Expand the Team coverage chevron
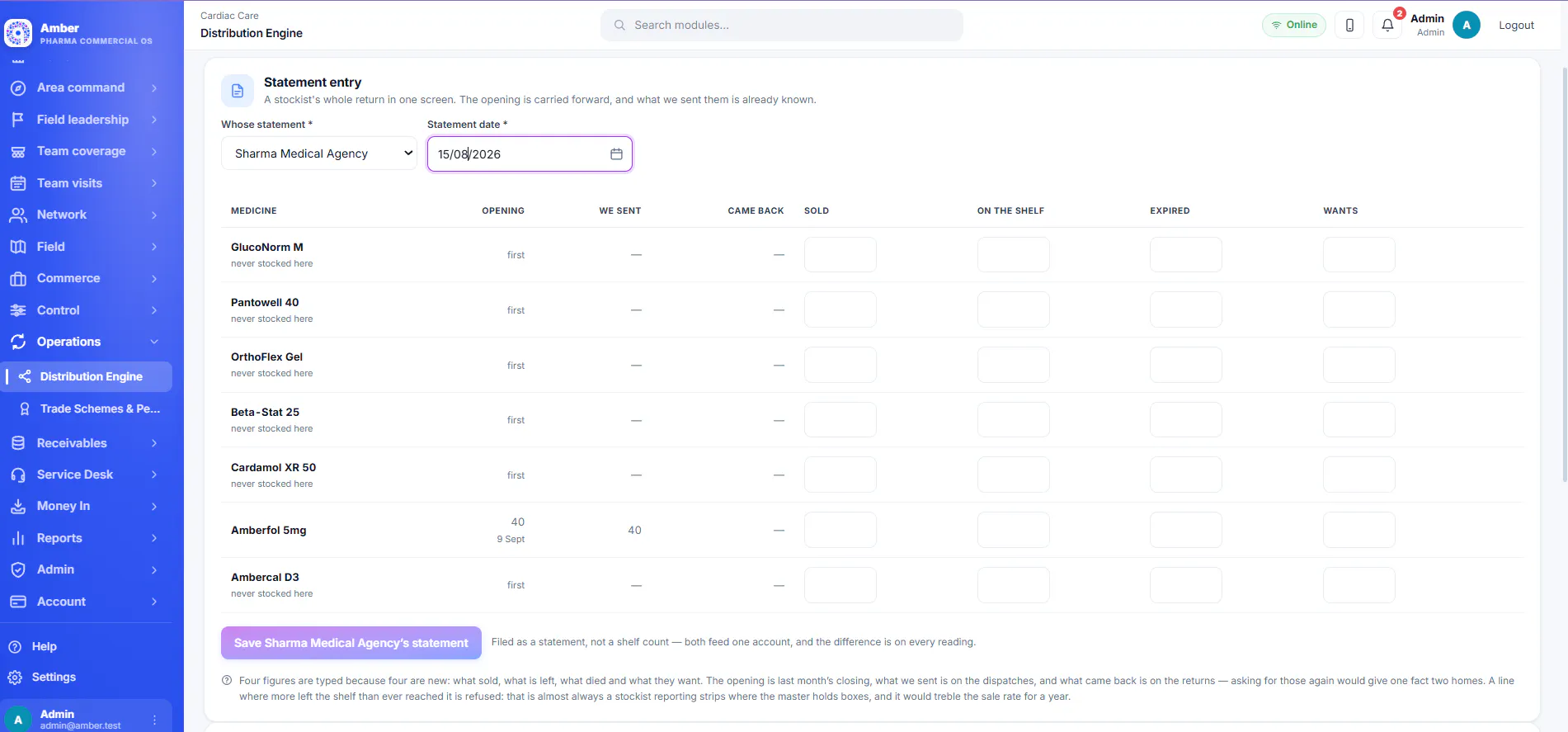The image size is (1568, 732). [x=154, y=151]
